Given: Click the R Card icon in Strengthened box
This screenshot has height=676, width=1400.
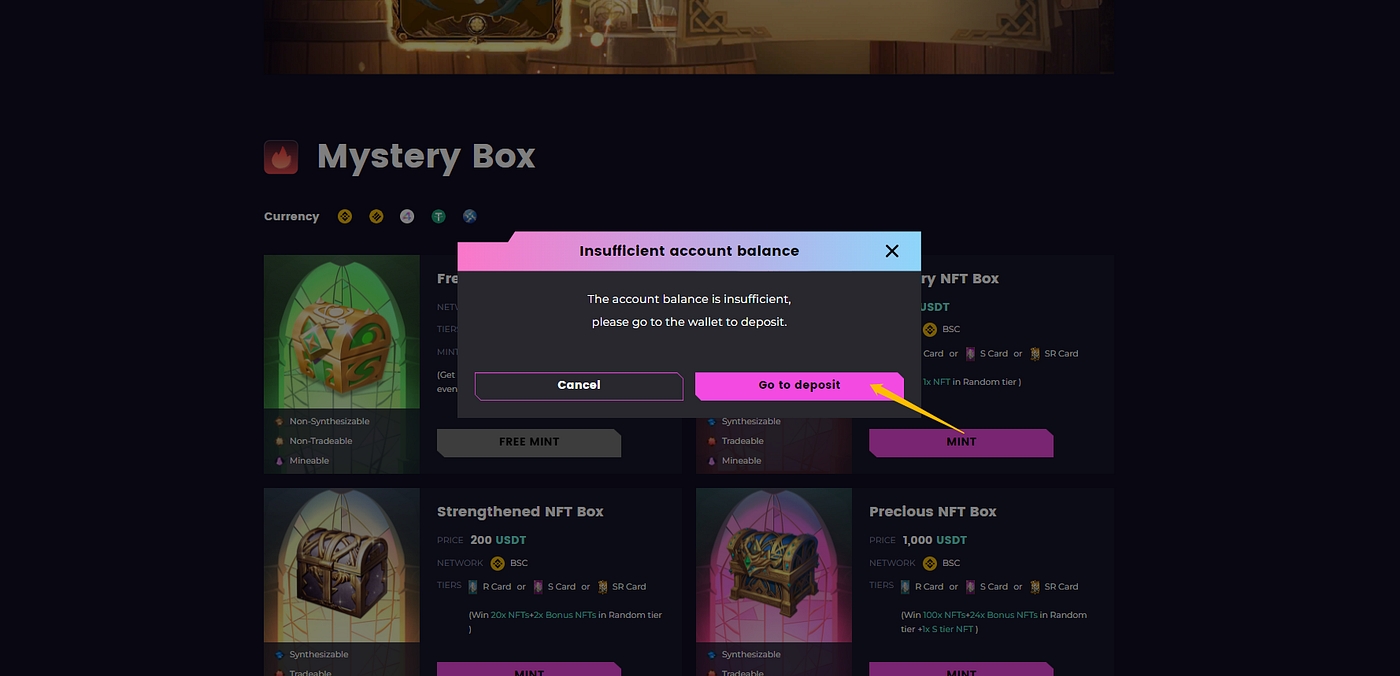Looking at the screenshot, I should (x=474, y=587).
